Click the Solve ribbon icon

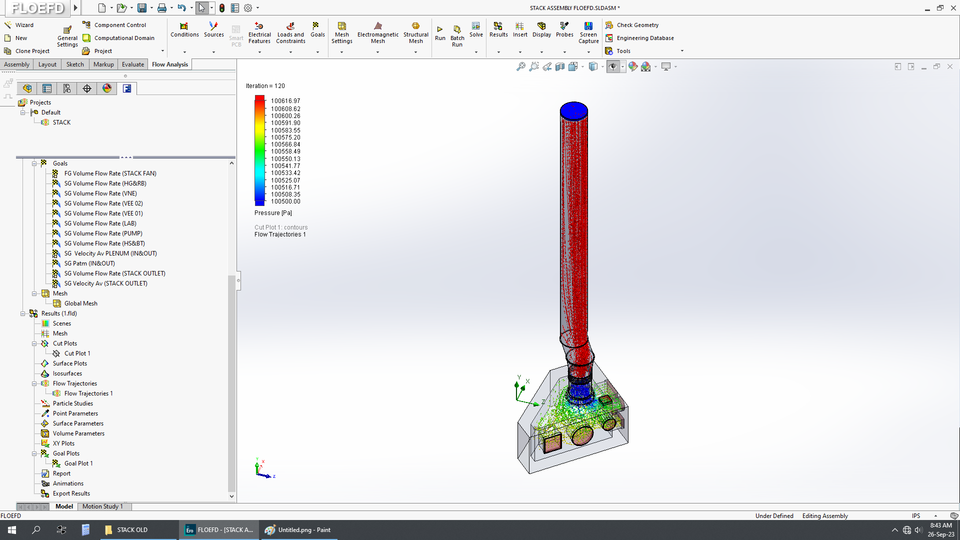coord(476,26)
